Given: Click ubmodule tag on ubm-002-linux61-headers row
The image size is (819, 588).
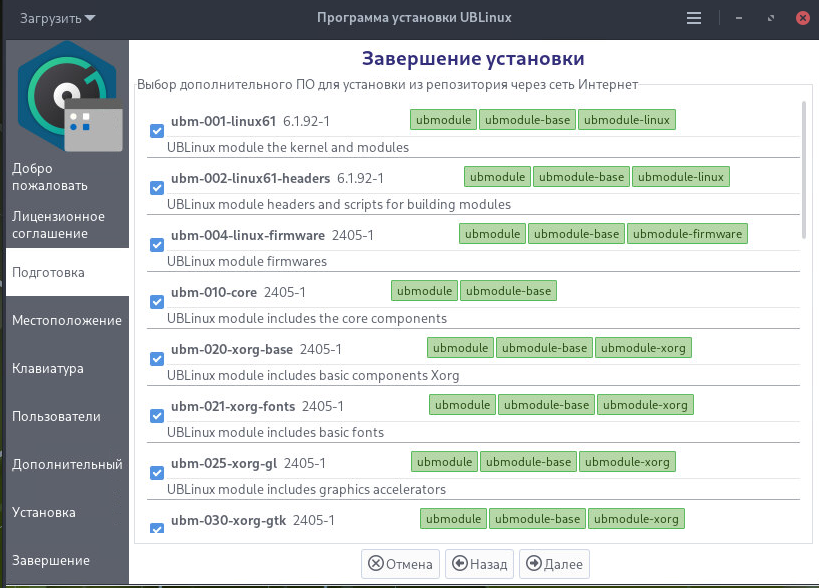Looking at the screenshot, I should (497, 177).
